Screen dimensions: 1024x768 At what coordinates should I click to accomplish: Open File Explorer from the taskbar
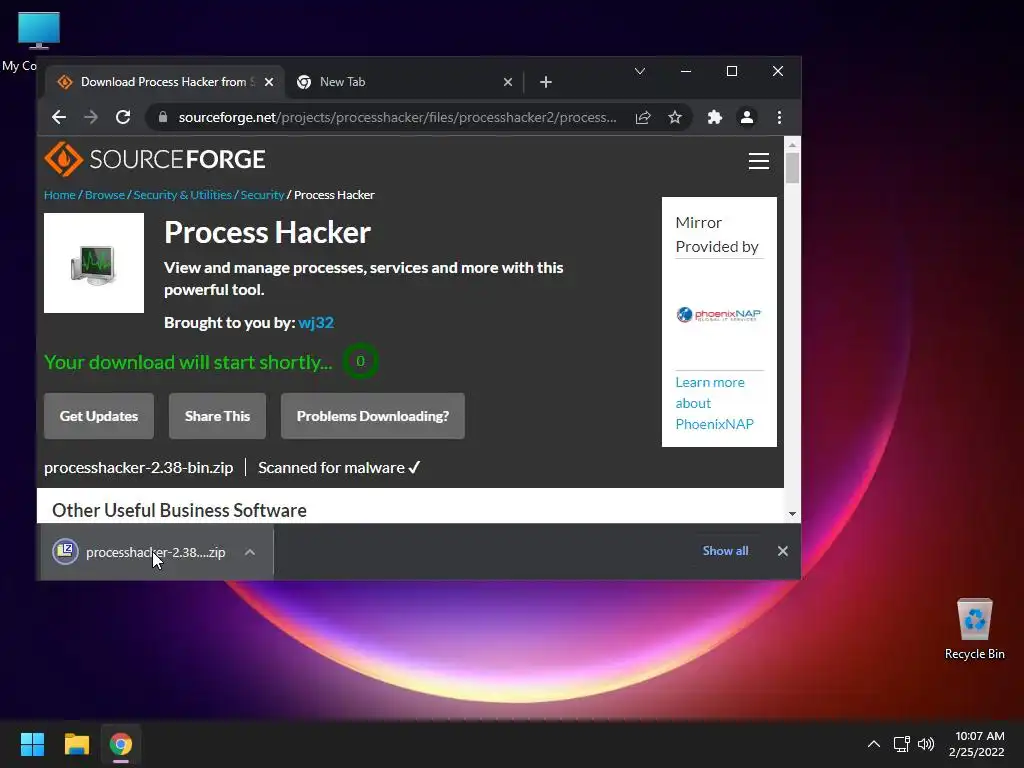(76, 744)
